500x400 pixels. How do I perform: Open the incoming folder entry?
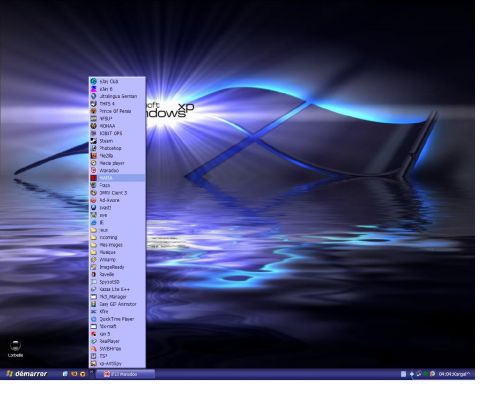117,238
